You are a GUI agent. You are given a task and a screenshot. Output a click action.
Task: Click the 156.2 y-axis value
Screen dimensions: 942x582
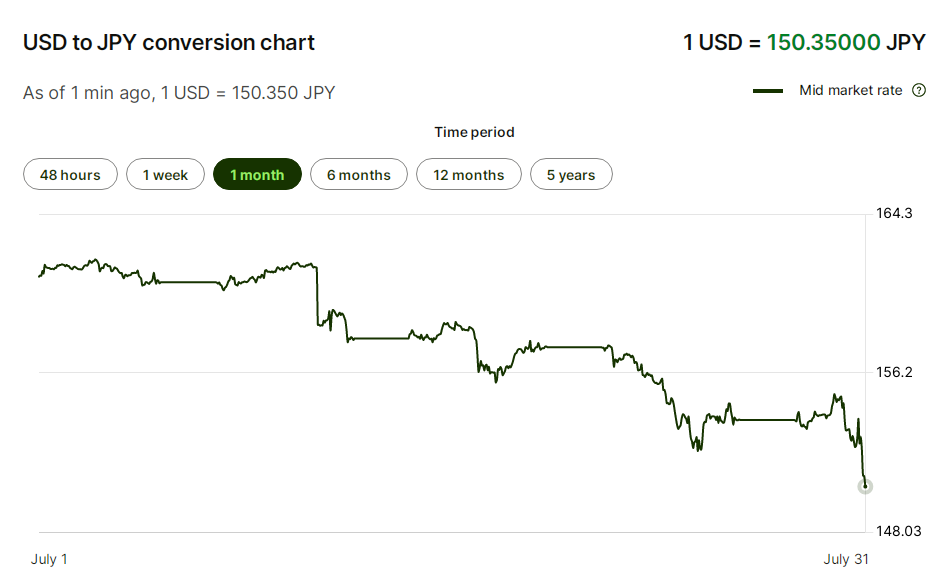894,372
